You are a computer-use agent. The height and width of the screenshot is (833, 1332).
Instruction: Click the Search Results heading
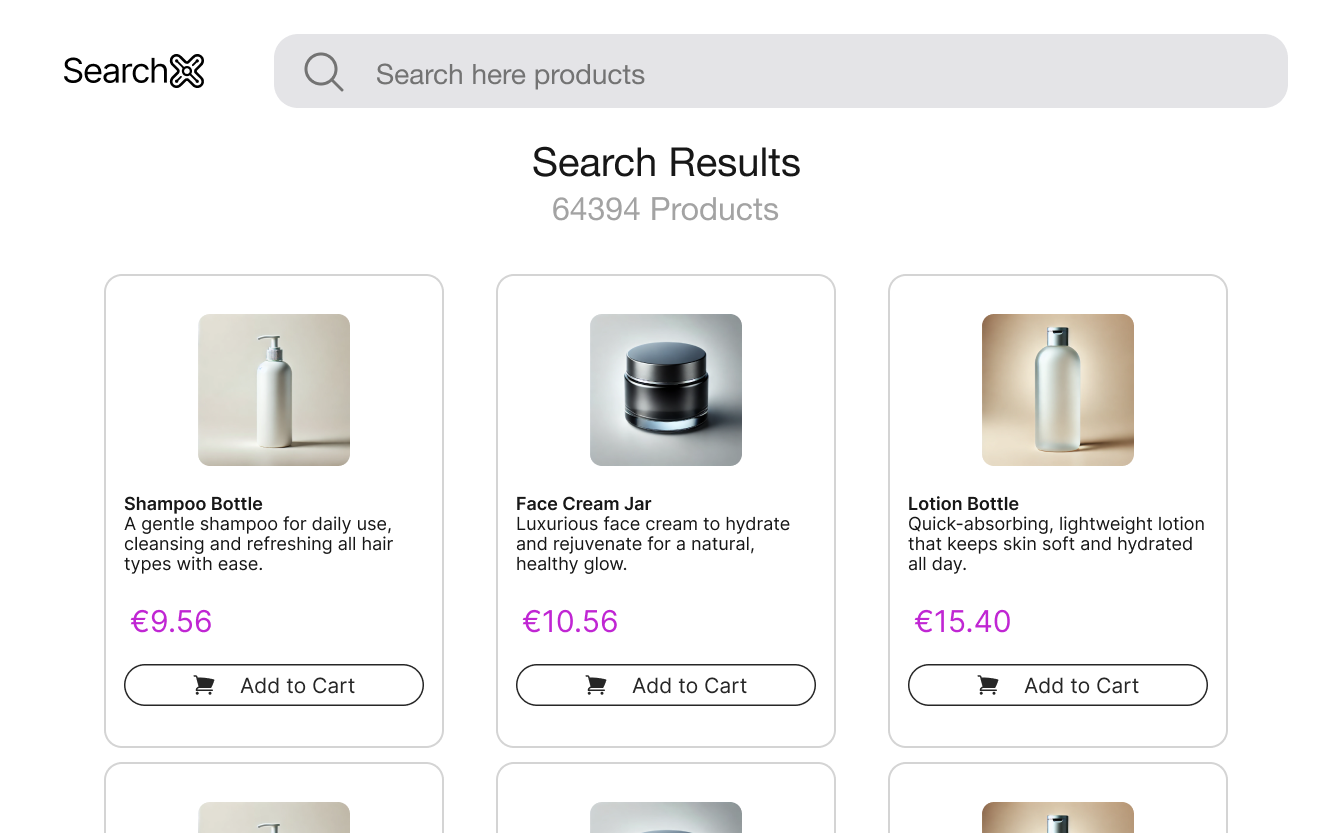pyautogui.click(x=665, y=162)
